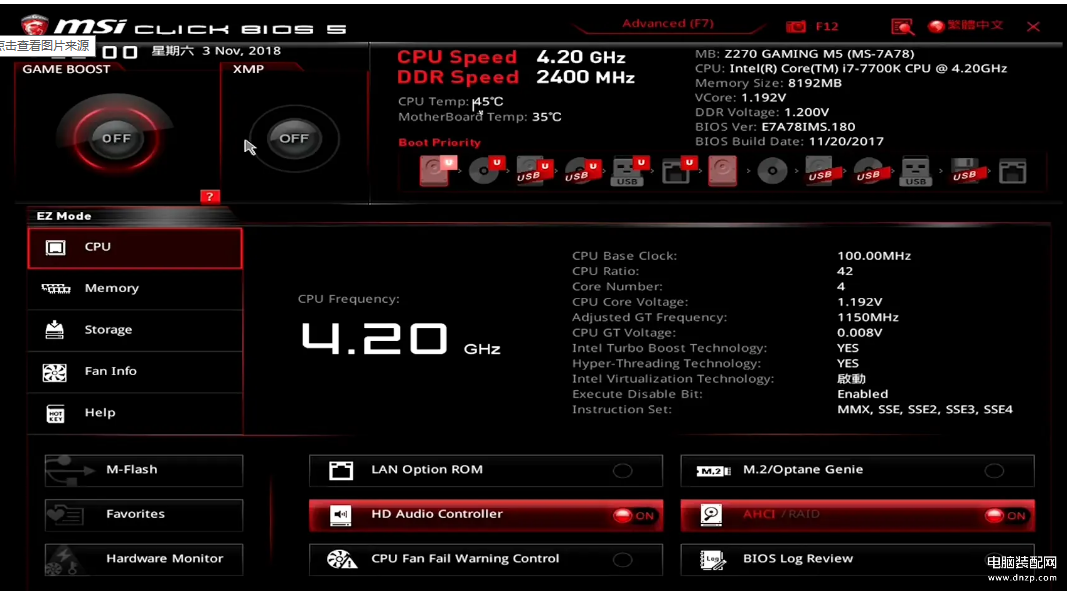Open the Favorites menu
This screenshot has height=591, width=1067.
click(x=144, y=515)
